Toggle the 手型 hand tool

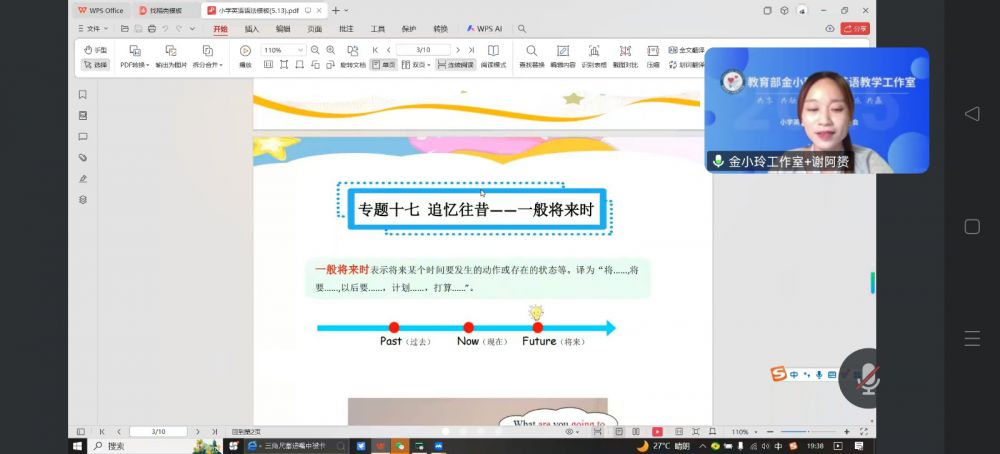point(95,50)
